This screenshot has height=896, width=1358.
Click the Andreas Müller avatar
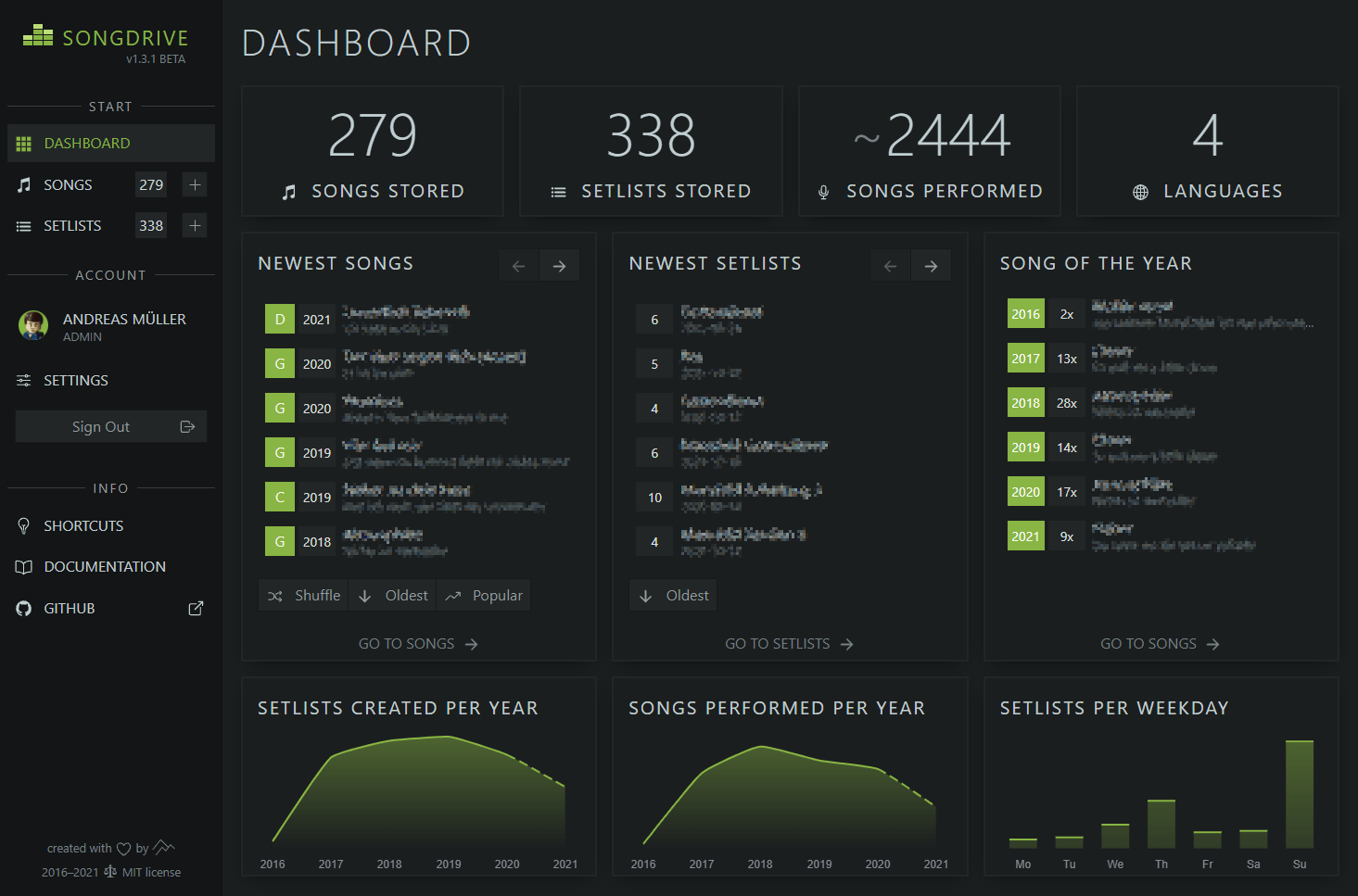point(33,325)
